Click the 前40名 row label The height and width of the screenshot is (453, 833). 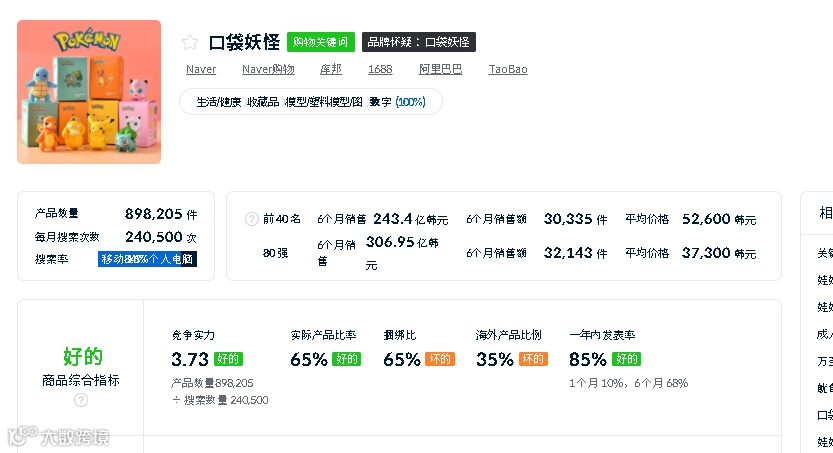click(x=282, y=219)
